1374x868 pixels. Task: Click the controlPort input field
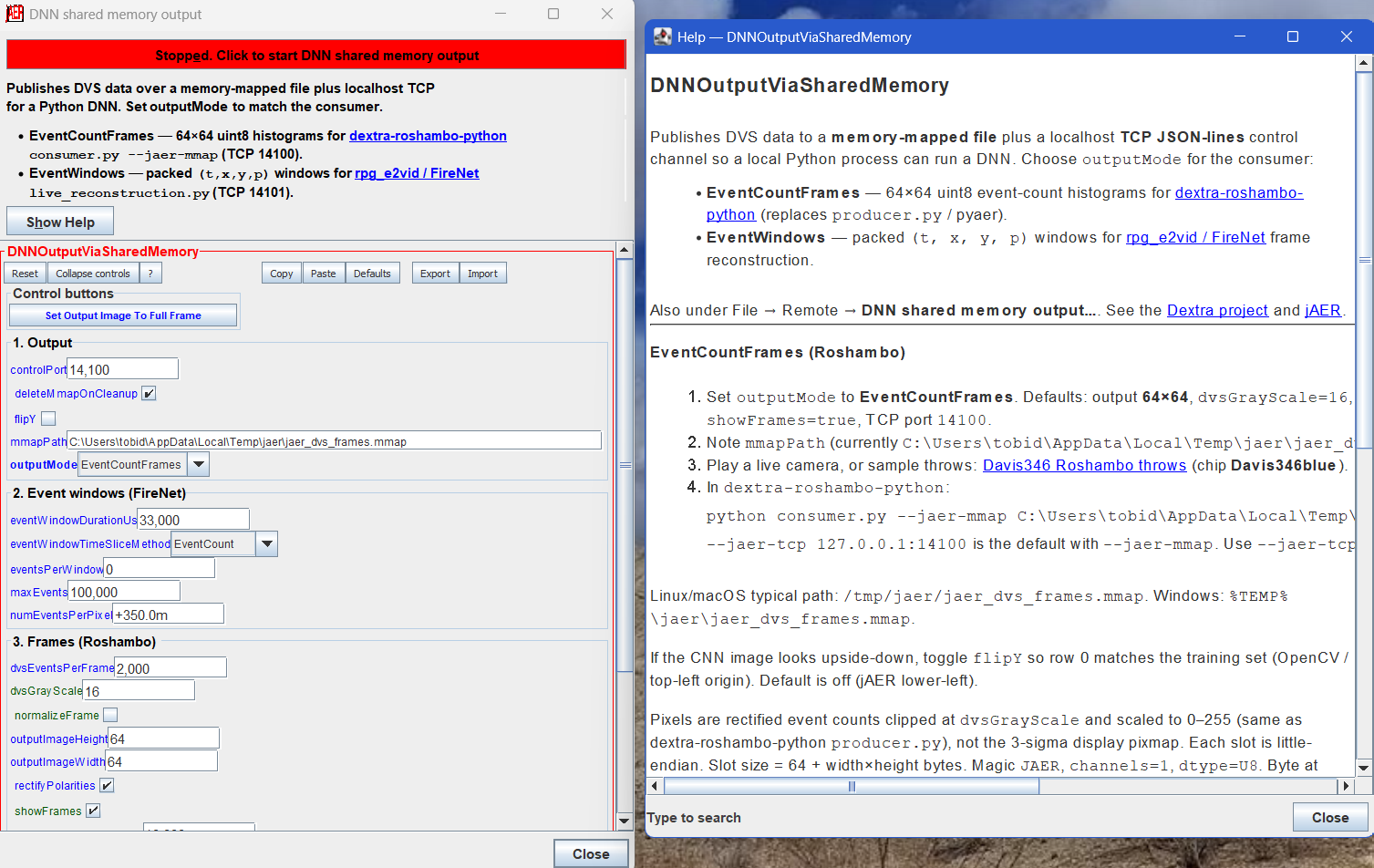click(x=123, y=369)
